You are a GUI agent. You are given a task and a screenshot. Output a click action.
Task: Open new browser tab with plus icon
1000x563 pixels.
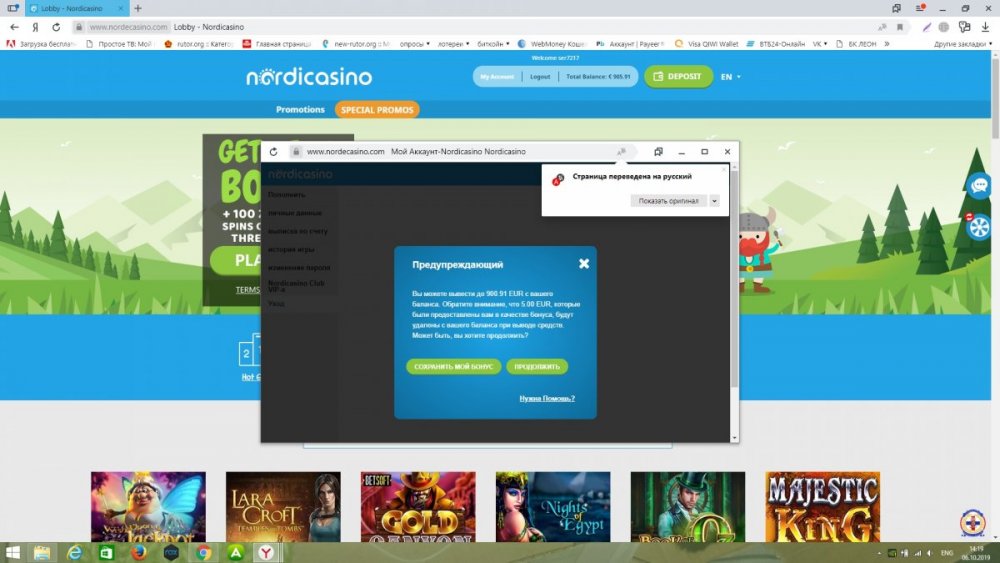137,8
